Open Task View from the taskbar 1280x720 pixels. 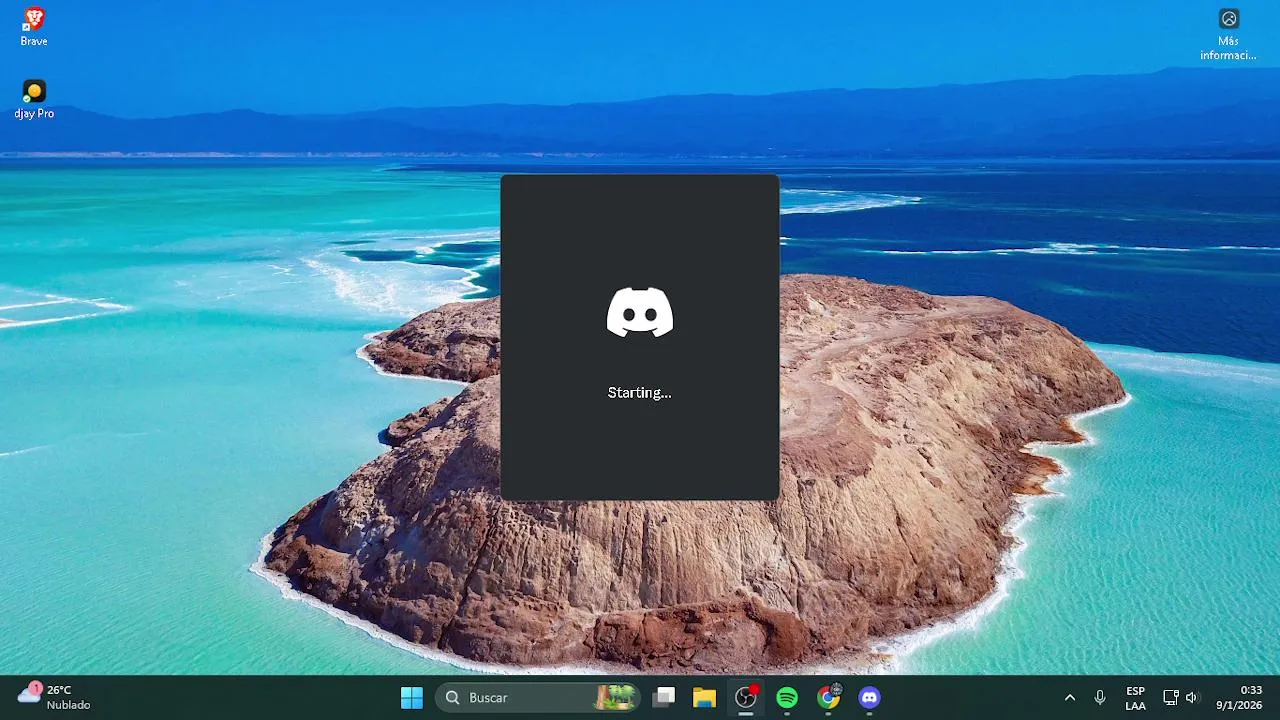tap(664, 698)
